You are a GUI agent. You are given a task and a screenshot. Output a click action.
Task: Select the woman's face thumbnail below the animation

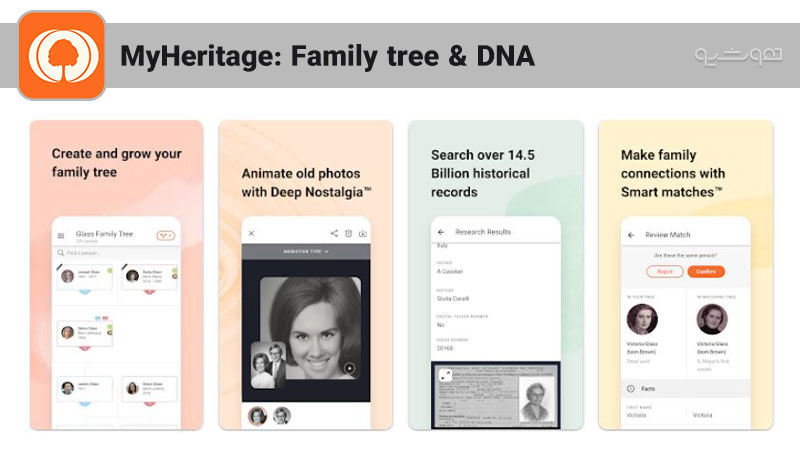258,416
